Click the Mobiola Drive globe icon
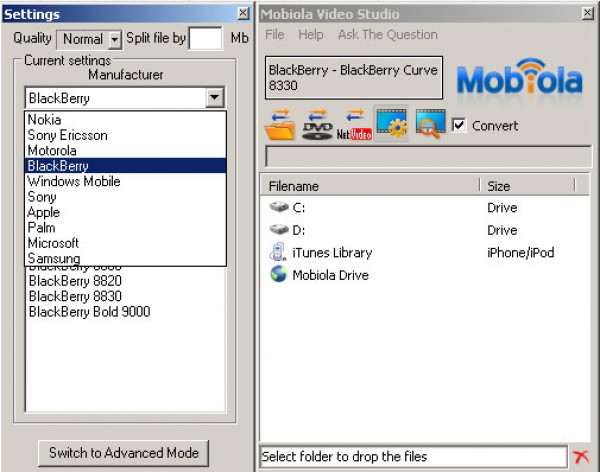The image size is (600, 472). pos(279,274)
